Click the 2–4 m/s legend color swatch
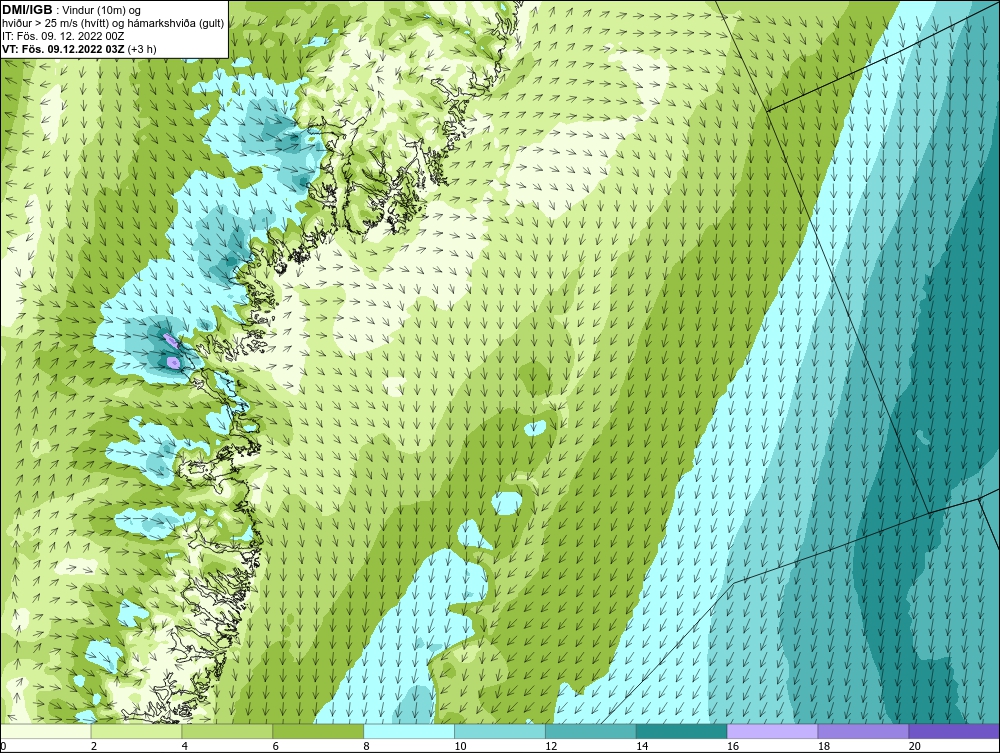 136,731
